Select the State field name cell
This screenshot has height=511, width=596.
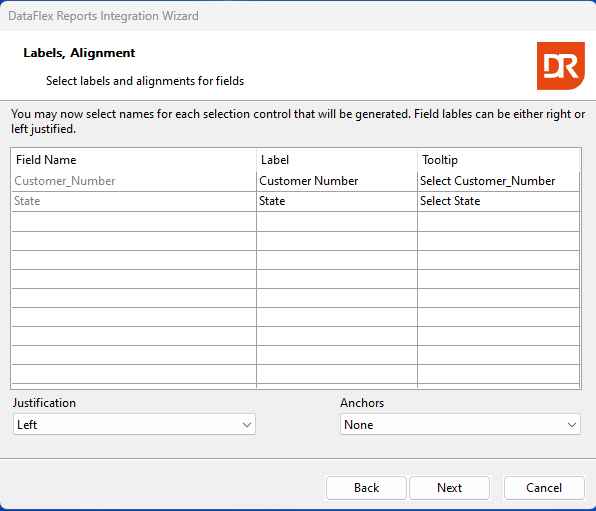coord(134,201)
